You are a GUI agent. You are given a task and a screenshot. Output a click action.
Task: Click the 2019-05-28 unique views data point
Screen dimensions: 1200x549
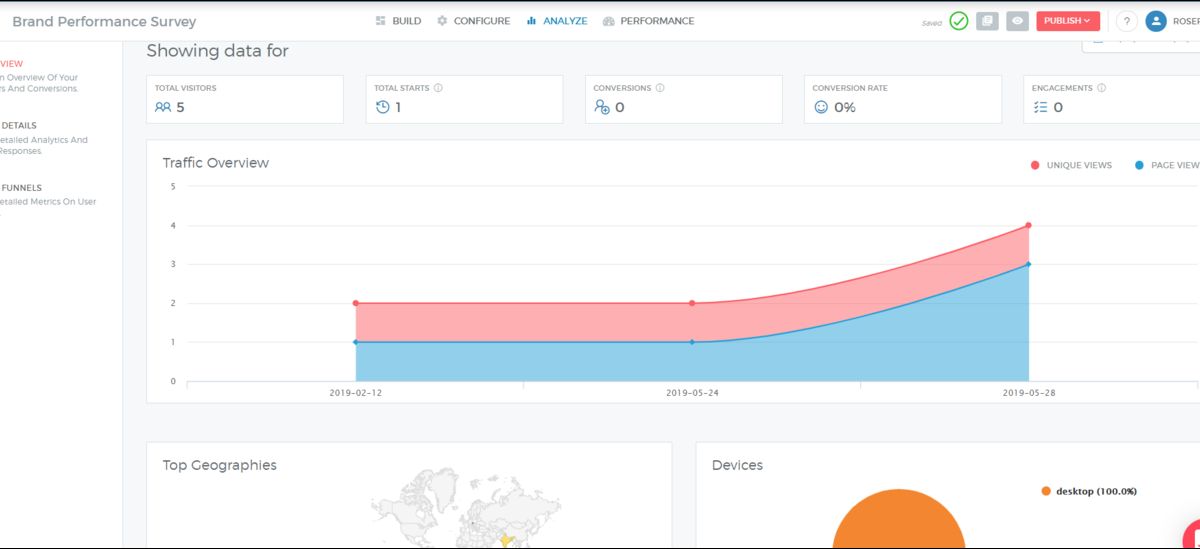click(1028, 225)
